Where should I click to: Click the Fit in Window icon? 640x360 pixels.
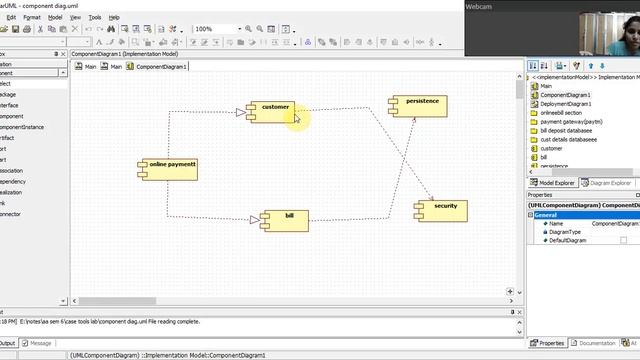(271, 29)
